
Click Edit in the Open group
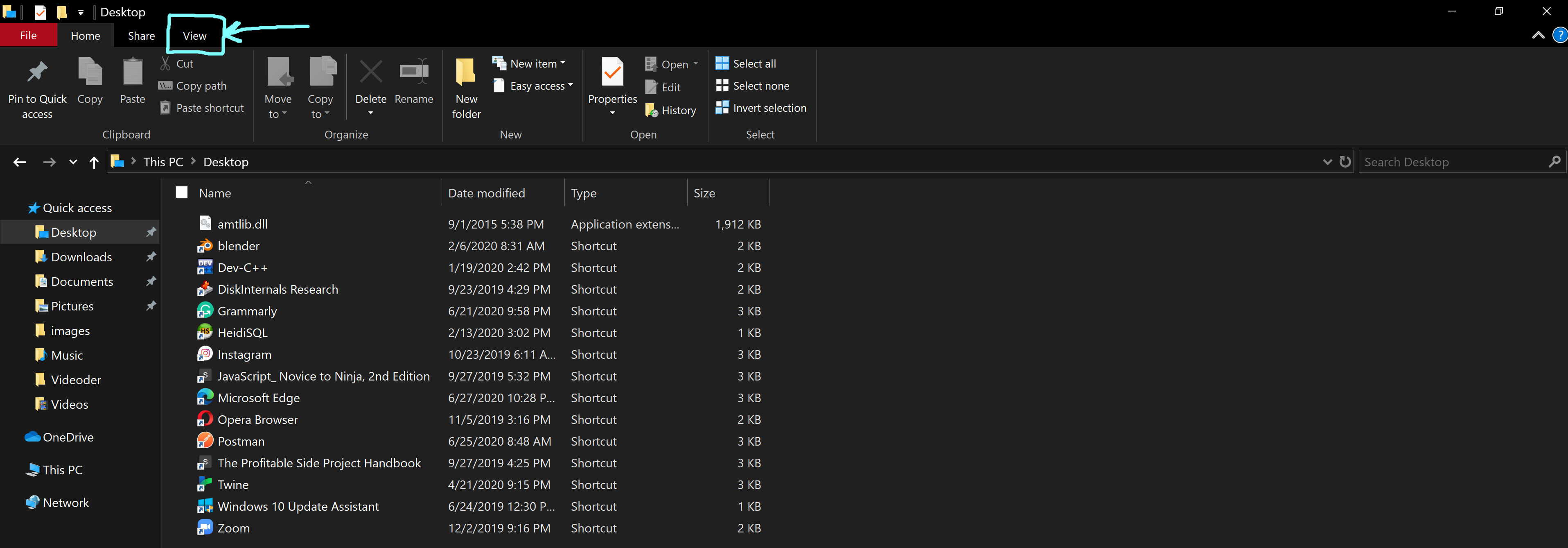(663, 87)
